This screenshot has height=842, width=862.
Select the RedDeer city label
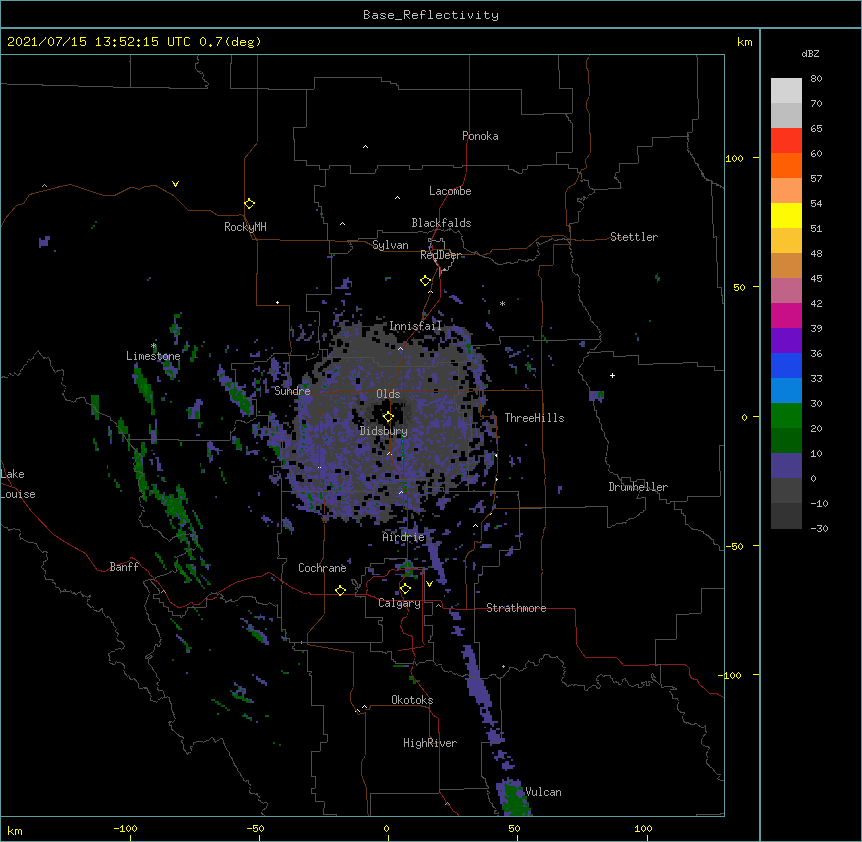(x=440, y=255)
